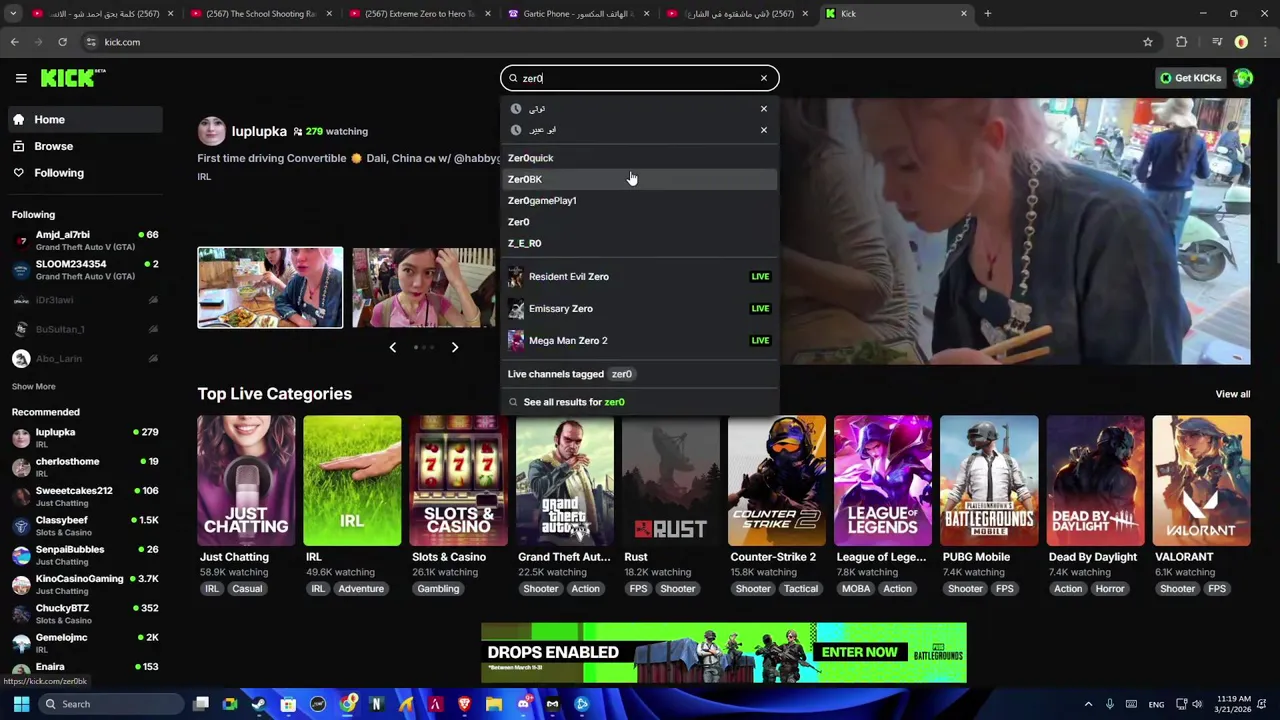Open IRL category card

352,481
